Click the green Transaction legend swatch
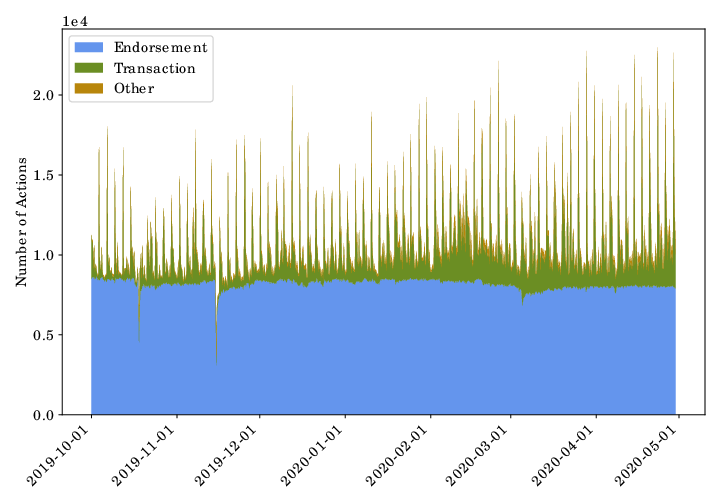The height and width of the screenshot is (504, 720). pos(89,67)
